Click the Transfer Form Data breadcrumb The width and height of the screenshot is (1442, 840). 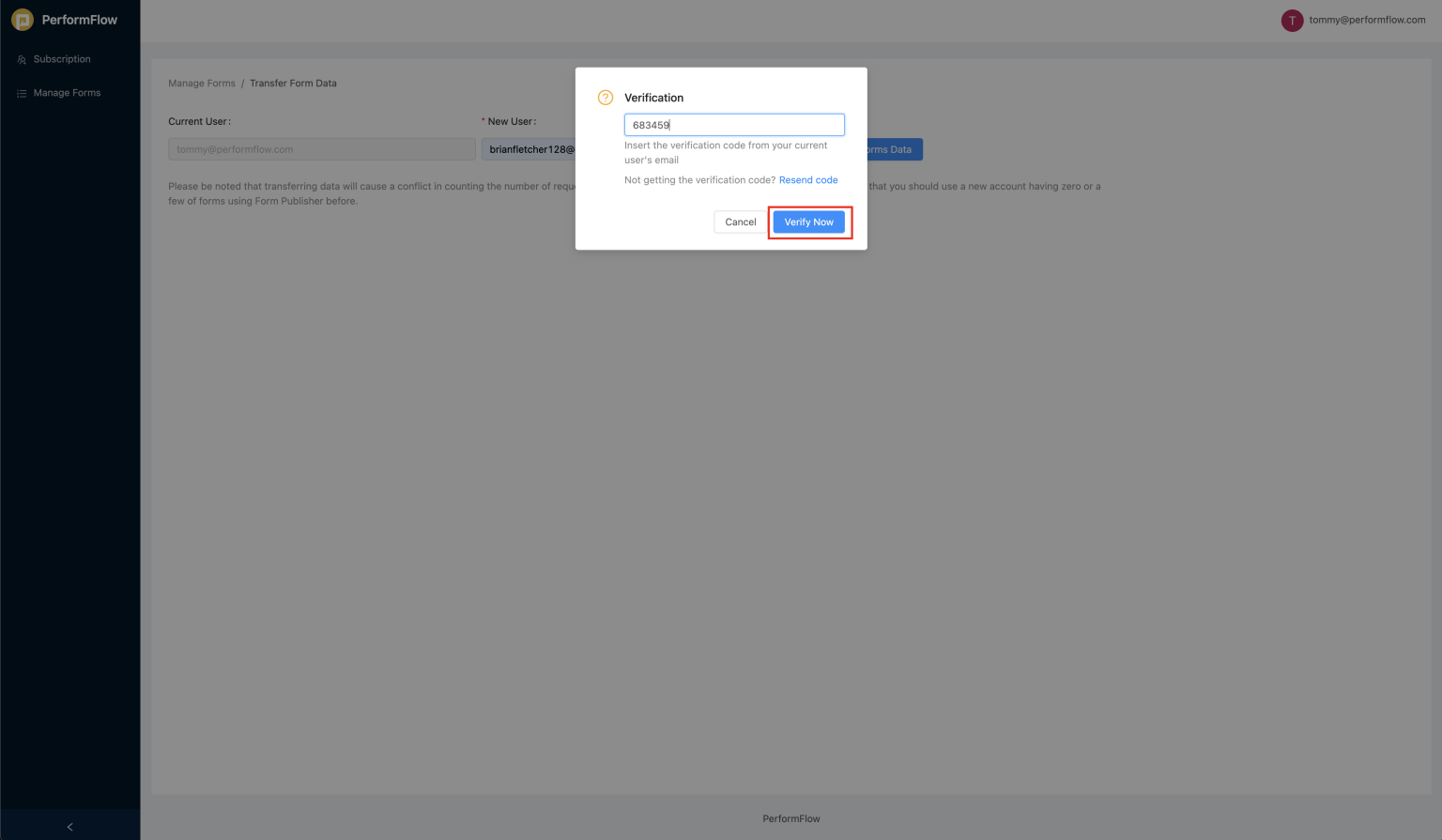pos(293,83)
